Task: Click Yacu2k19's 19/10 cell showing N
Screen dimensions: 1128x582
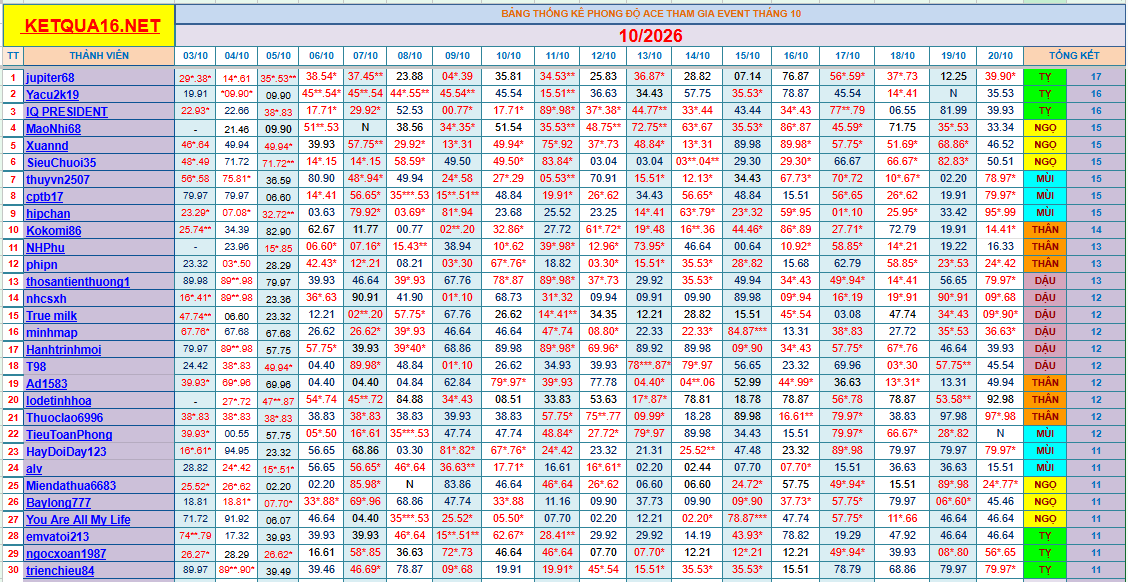Action: 952,94
